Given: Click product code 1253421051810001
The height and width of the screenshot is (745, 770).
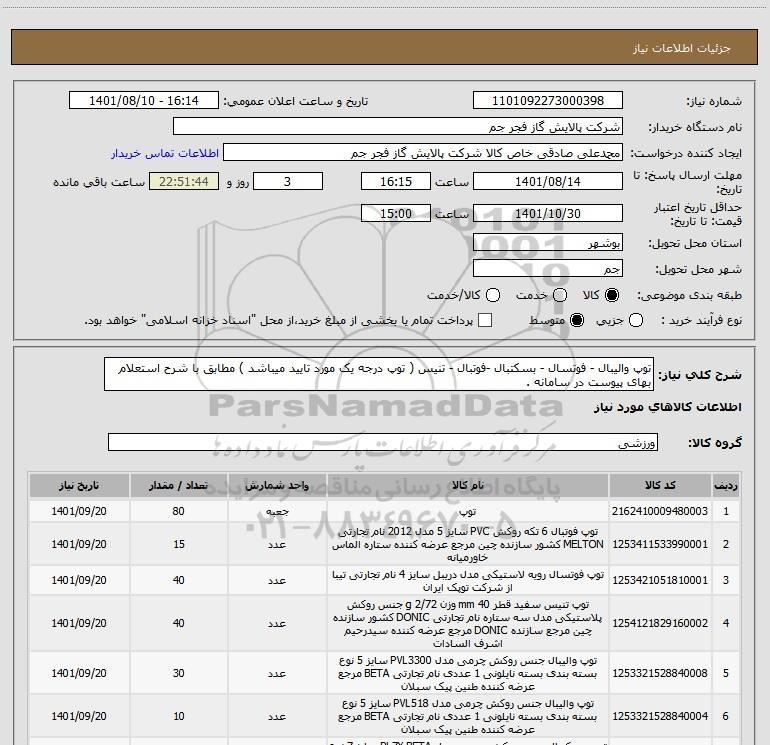Looking at the screenshot, I should pos(660,580).
